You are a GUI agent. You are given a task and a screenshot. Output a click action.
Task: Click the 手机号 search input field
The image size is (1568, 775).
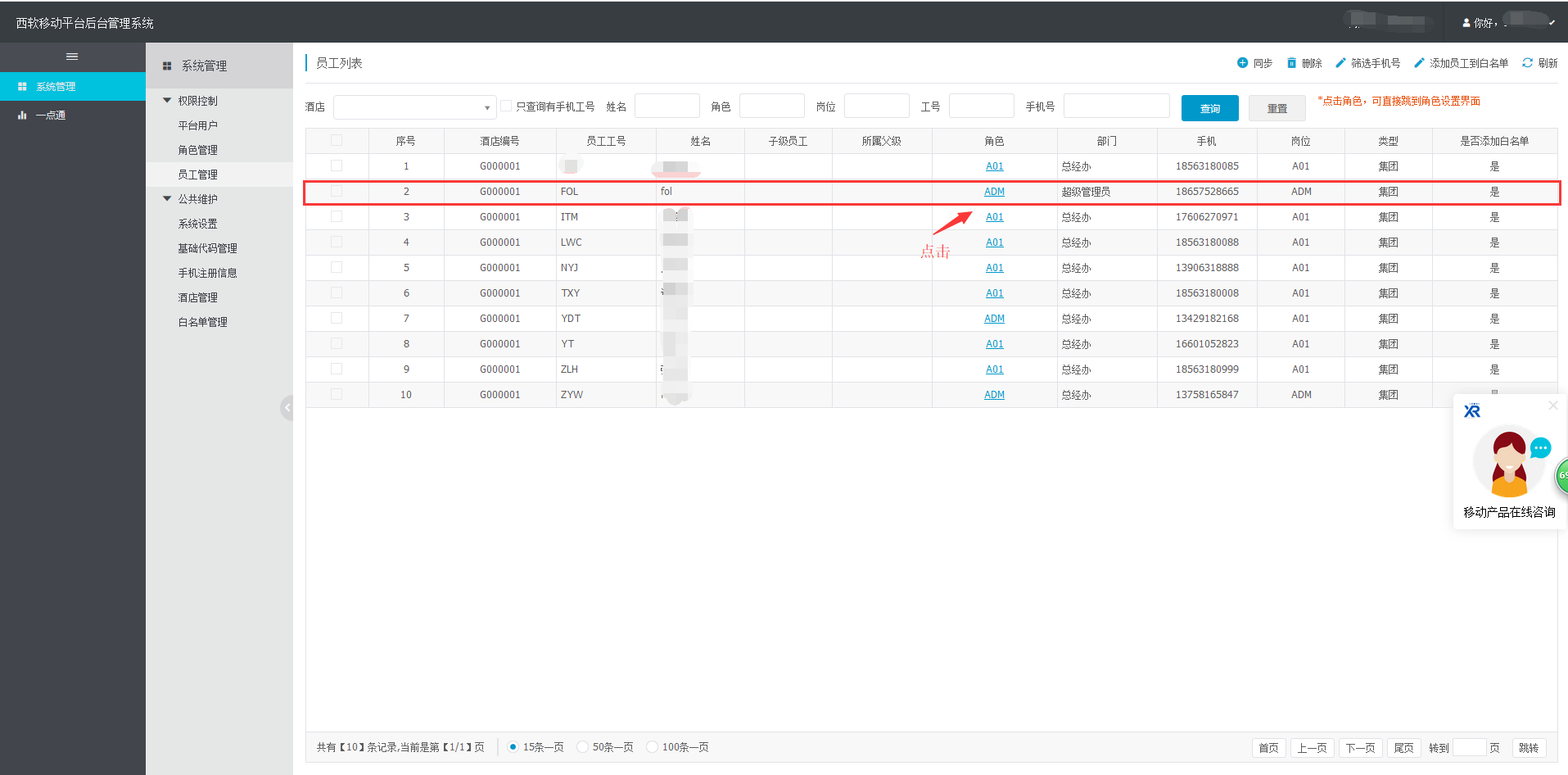pos(1116,107)
